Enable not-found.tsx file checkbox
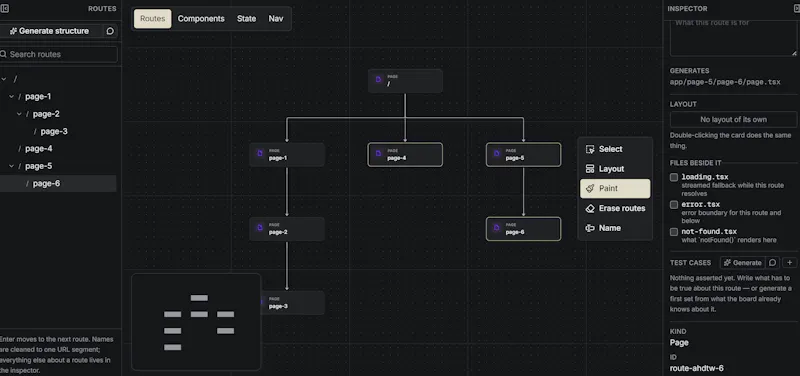This screenshot has width=800, height=376. pos(674,232)
